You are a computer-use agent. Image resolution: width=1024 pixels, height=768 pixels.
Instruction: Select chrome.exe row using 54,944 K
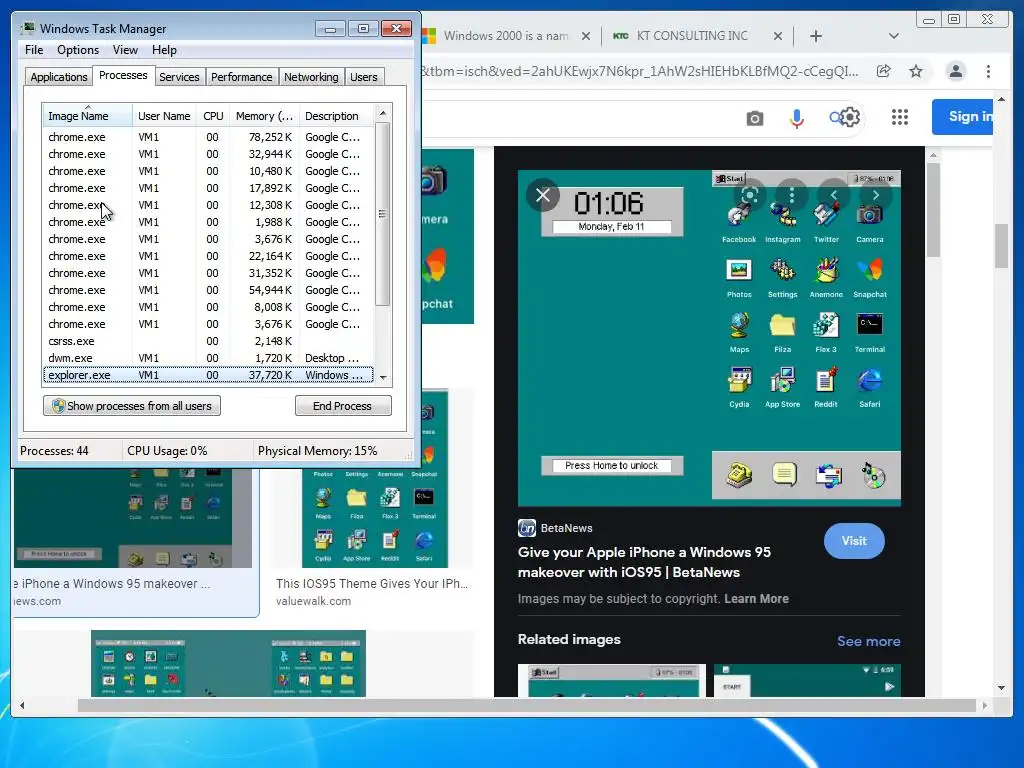tap(208, 290)
